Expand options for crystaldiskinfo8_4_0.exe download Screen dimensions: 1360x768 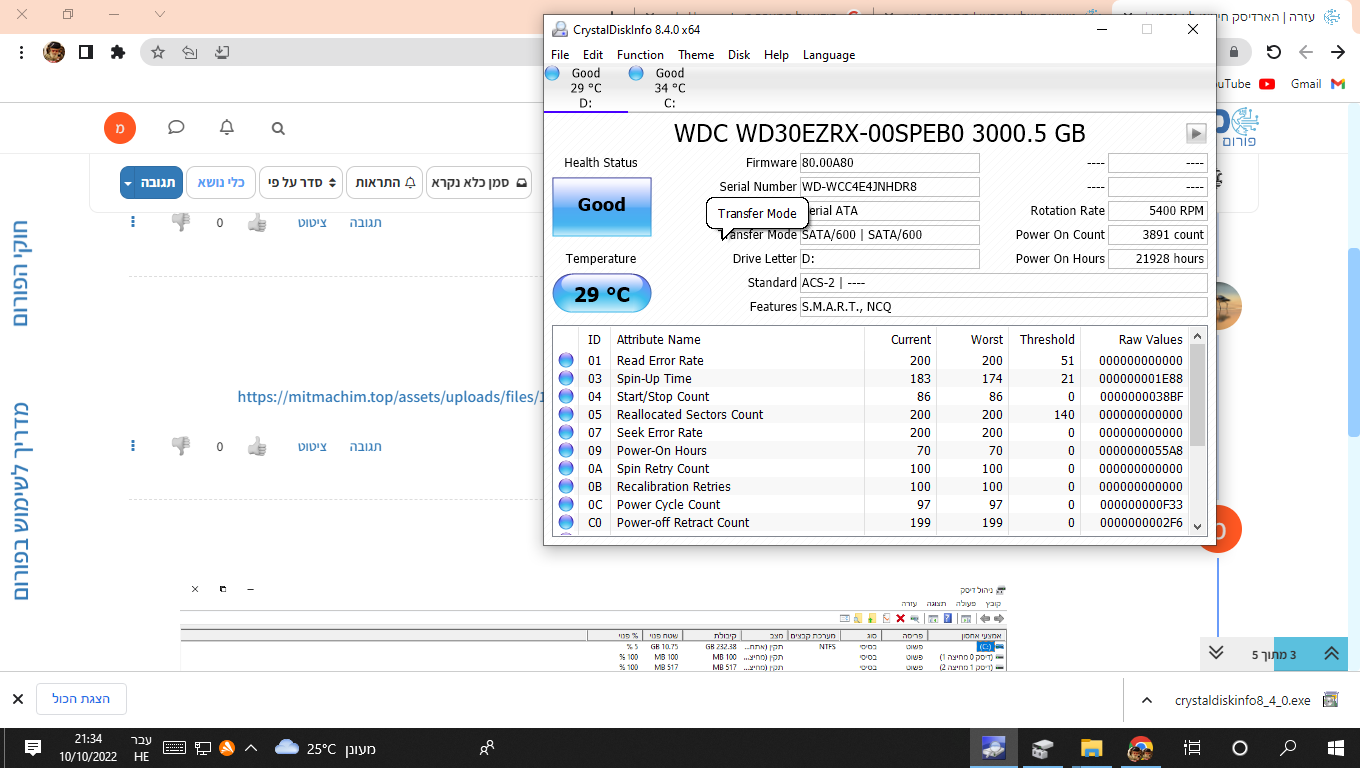1147,700
